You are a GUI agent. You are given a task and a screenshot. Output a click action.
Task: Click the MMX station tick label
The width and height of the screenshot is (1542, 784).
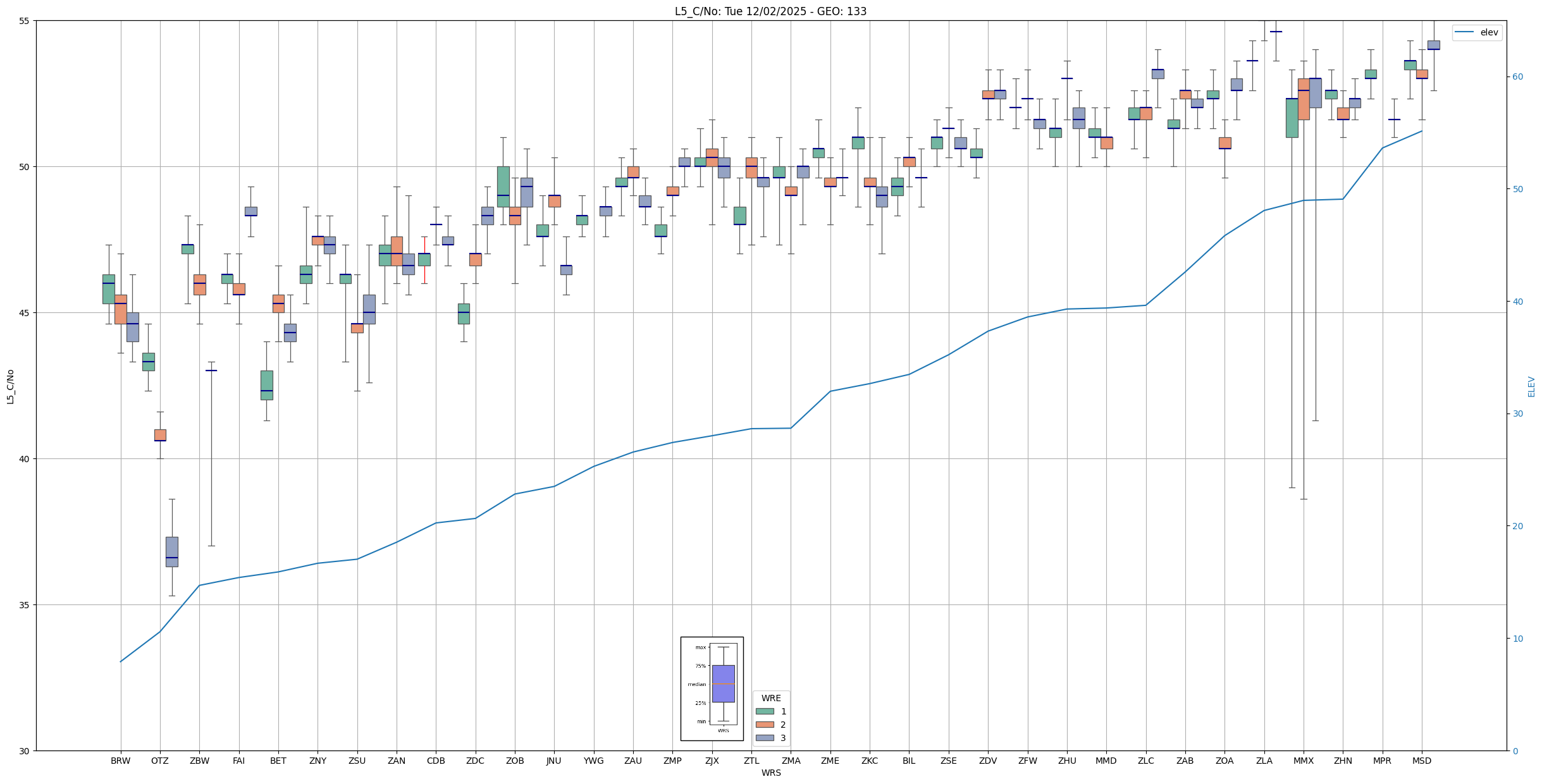click(x=1303, y=761)
